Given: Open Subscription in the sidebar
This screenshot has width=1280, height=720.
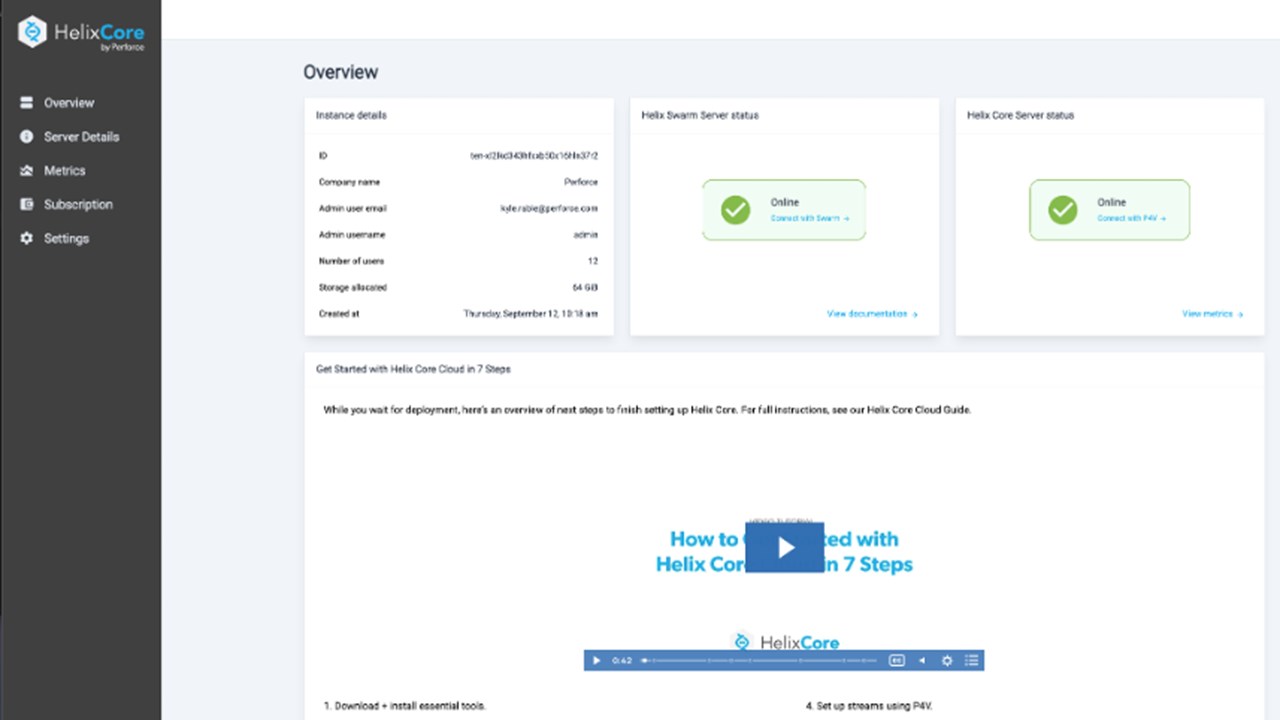Looking at the screenshot, I should (78, 205).
